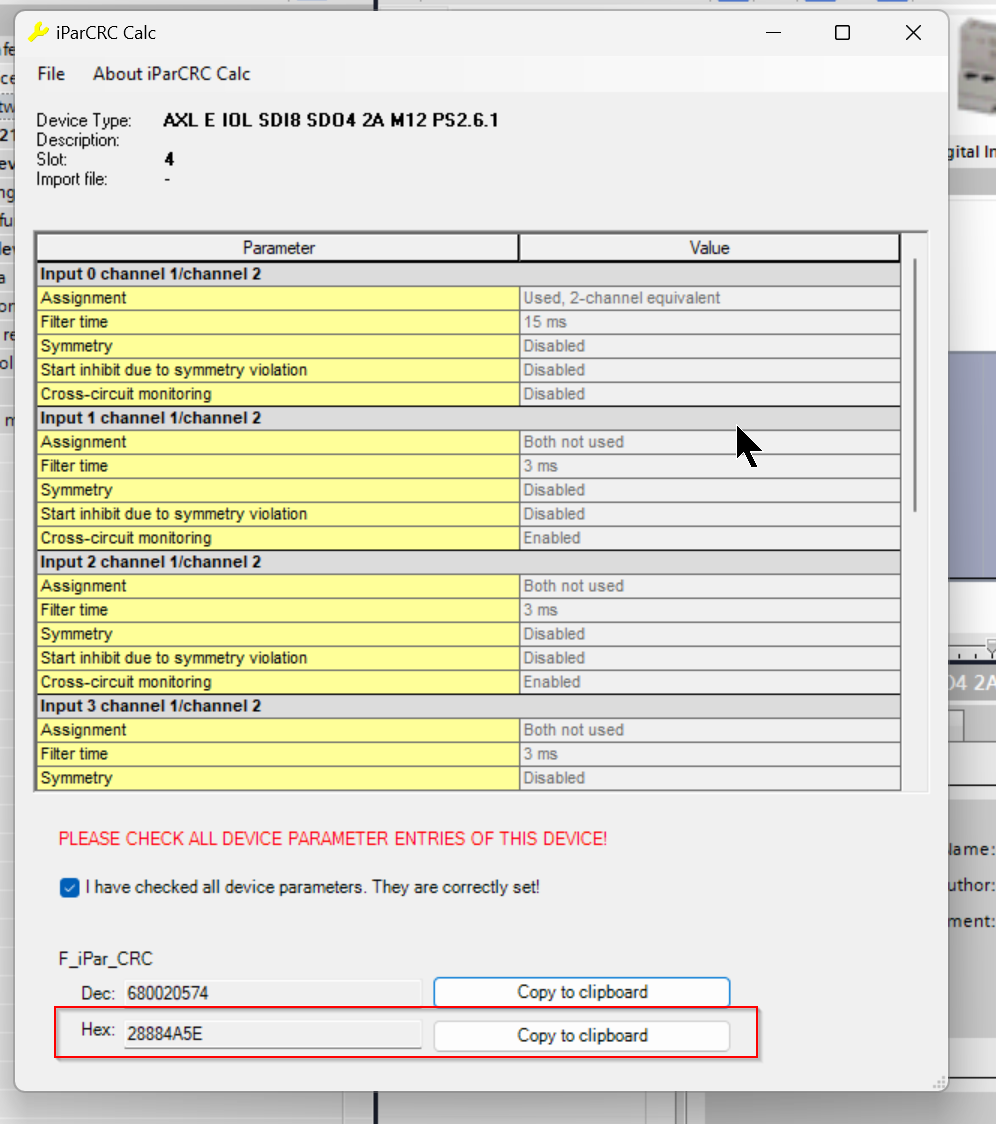
Task: Click Input 3 Filter time '3 ms' value
Action: [710, 754]
